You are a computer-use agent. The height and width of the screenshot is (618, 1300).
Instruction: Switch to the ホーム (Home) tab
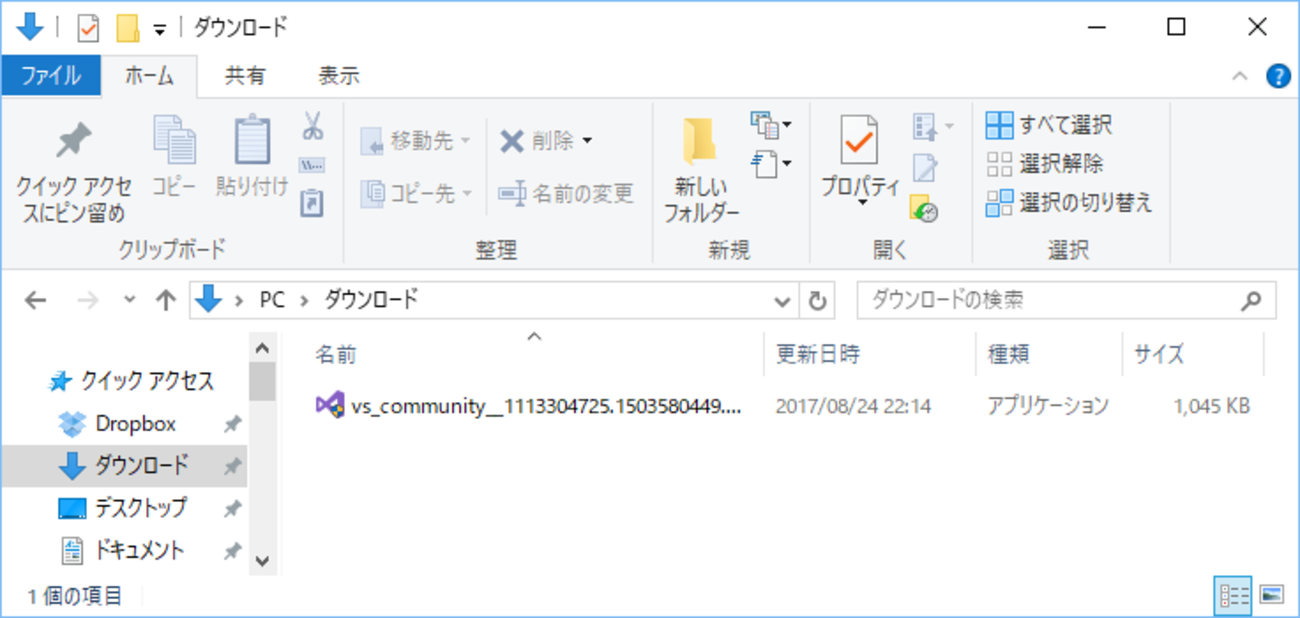pyautogui.click(x=149, y=76)
